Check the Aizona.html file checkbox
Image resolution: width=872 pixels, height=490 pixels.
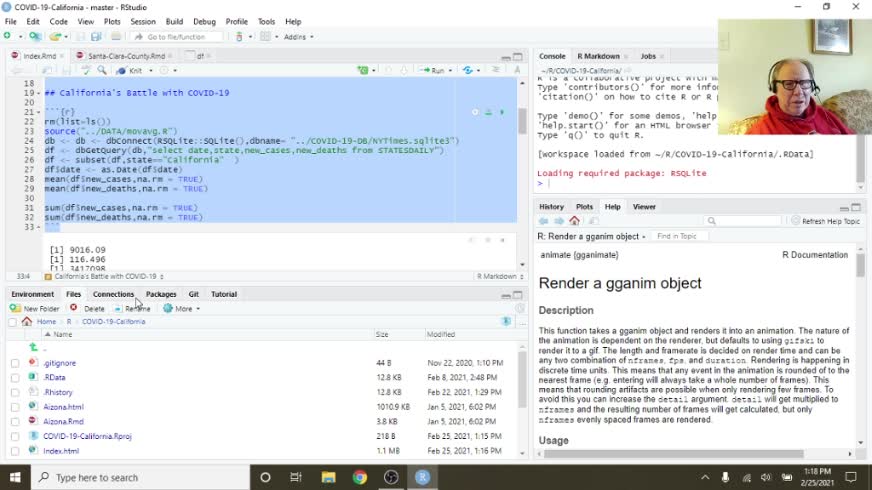point(15,407)
